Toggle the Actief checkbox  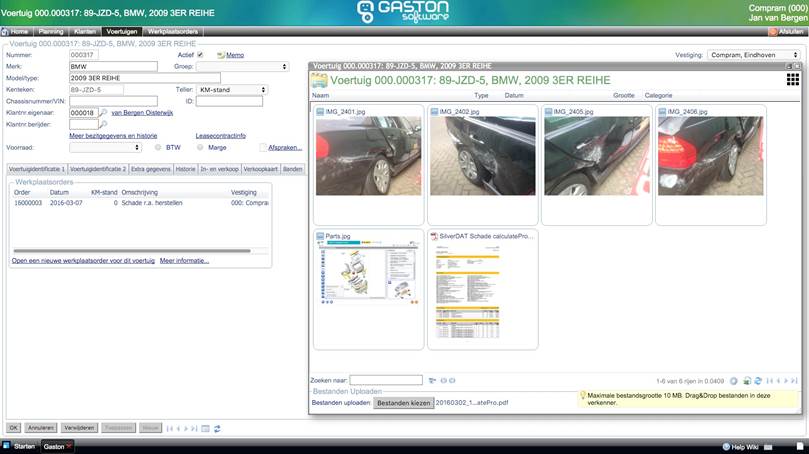tap(200, 55)
